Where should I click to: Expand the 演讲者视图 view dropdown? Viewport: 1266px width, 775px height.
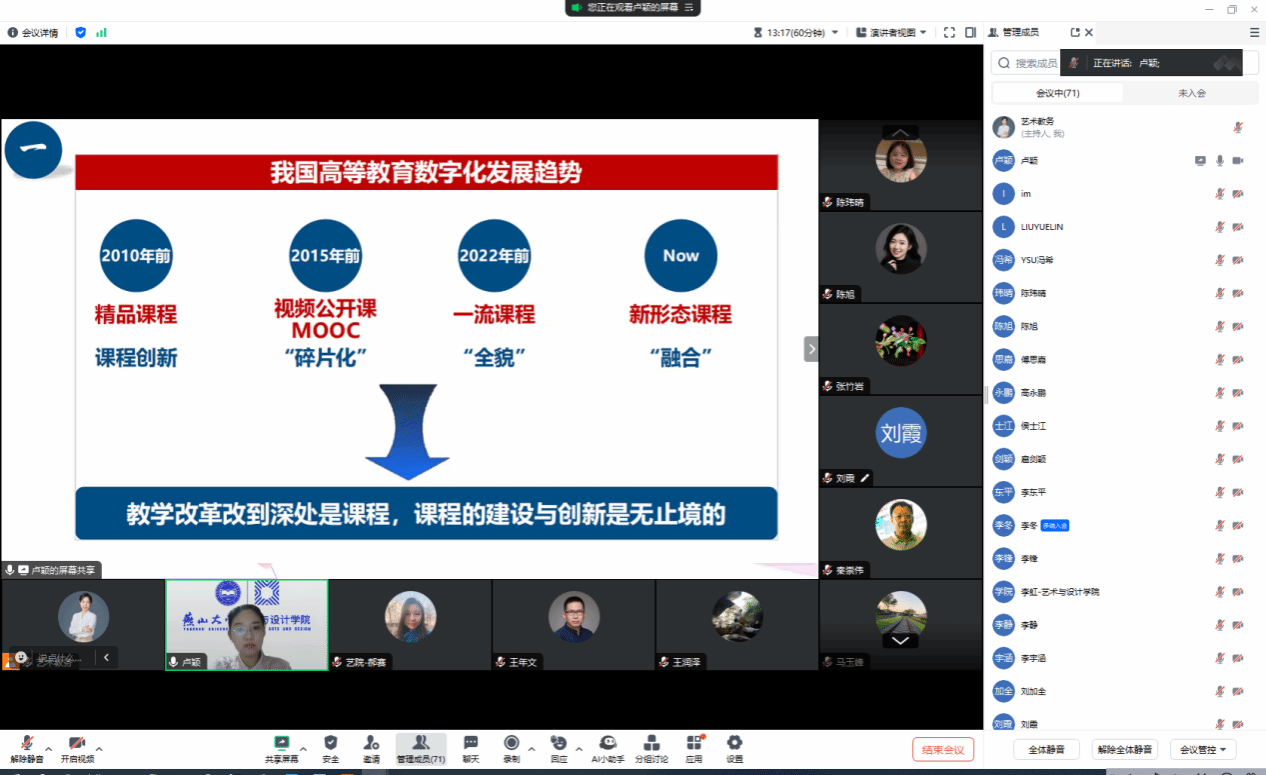coord(891,32)
